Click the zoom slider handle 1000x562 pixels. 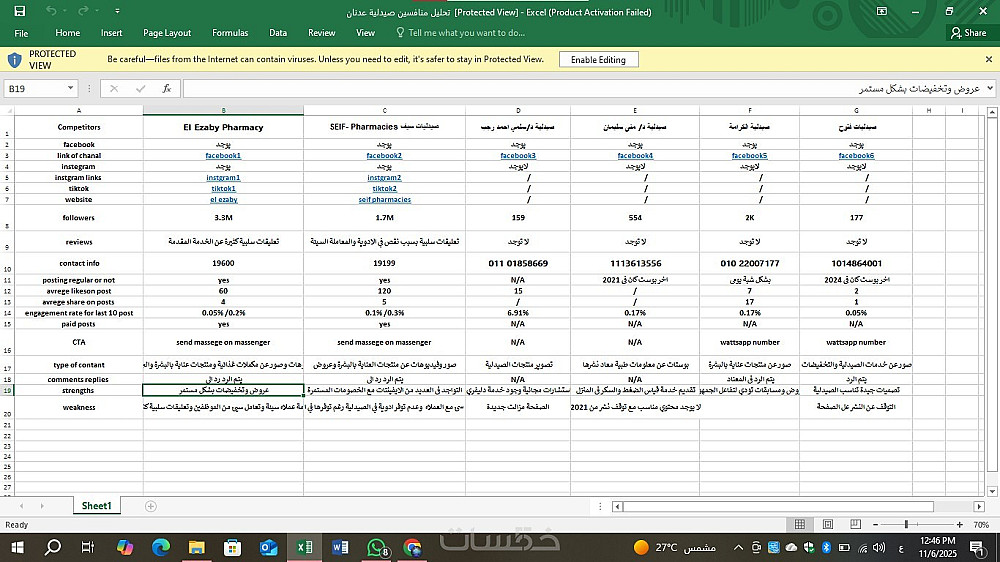click(x=906, y=524)
